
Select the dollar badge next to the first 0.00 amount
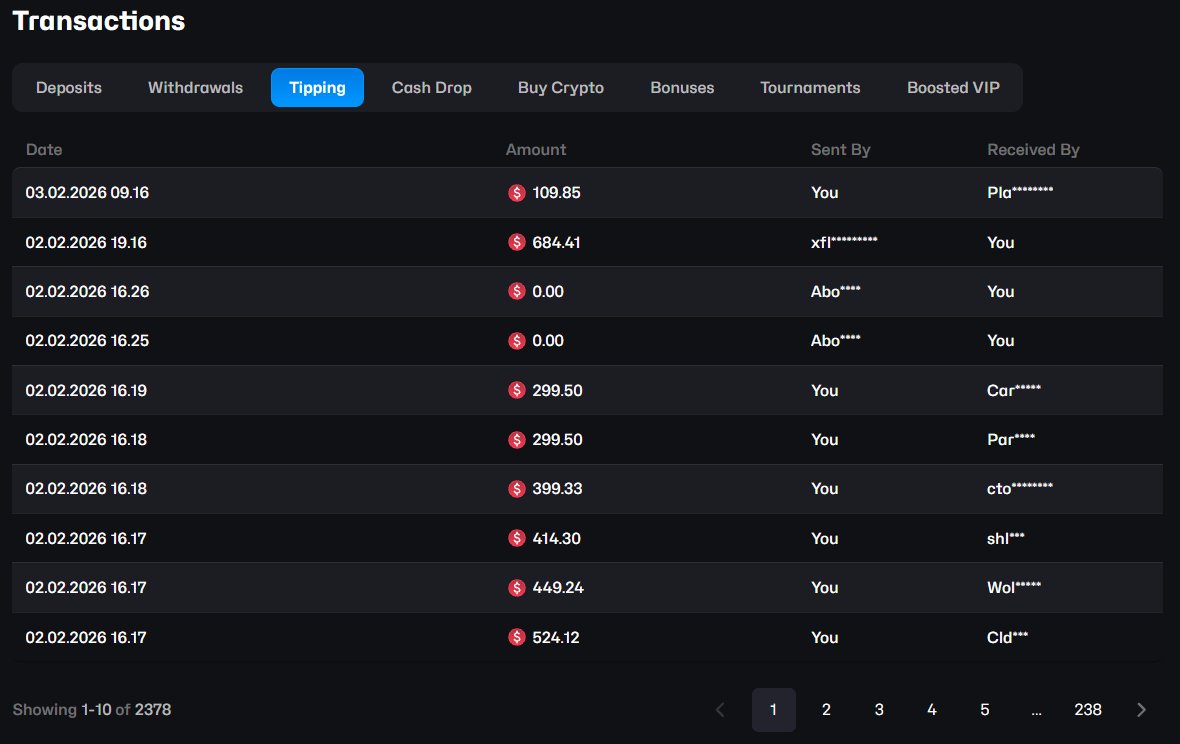pyautogui.click(x=517, y=291)
